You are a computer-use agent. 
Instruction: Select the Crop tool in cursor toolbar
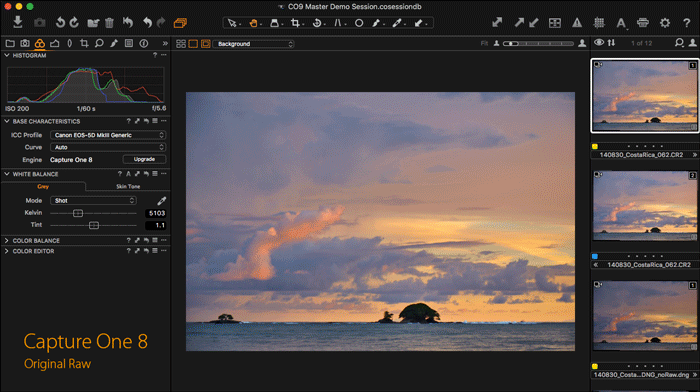(295, 23)
